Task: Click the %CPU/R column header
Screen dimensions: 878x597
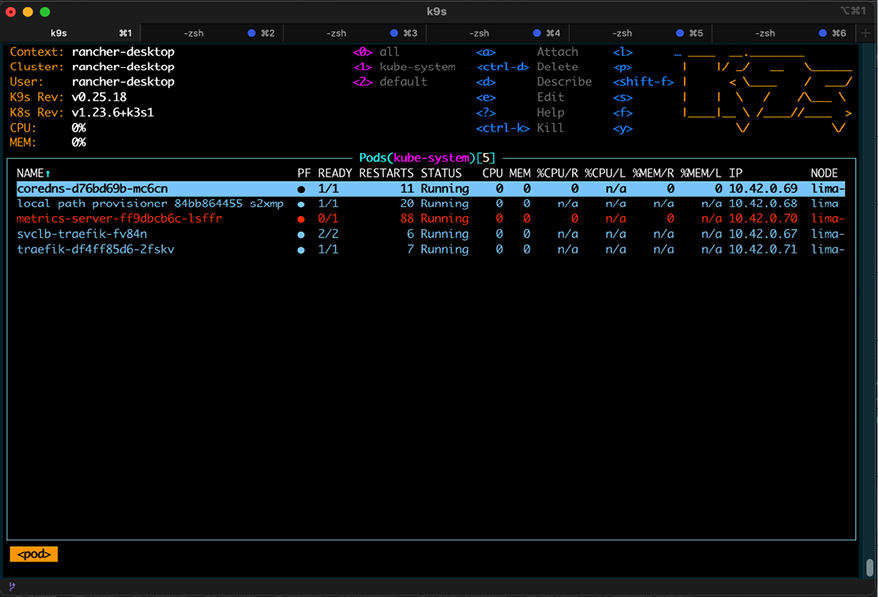Action: click(557, 174)
